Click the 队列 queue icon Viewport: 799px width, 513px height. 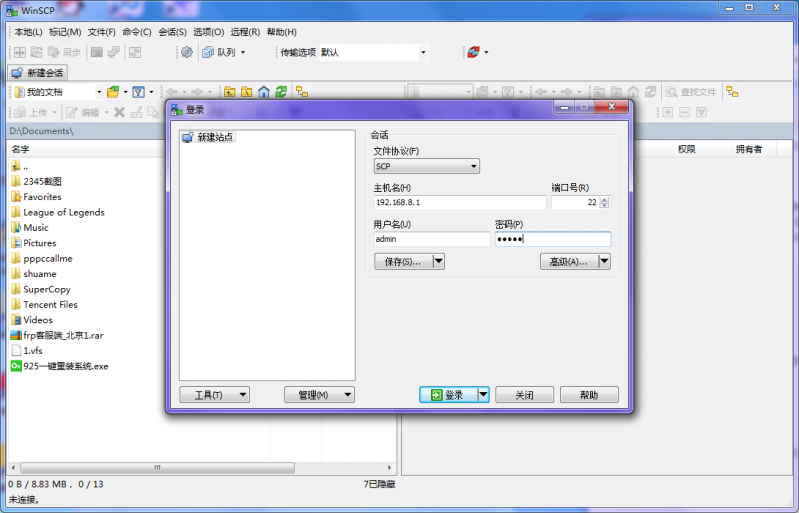click(208, 52)
